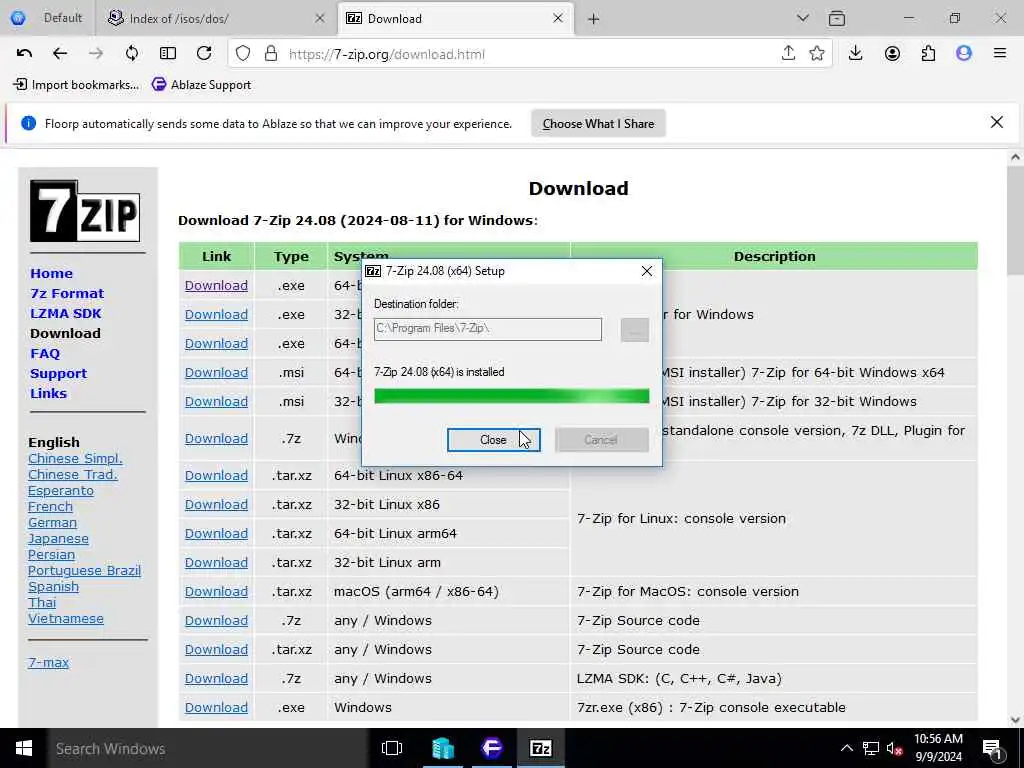Open the 7-max link

click(x=48, y=662)
